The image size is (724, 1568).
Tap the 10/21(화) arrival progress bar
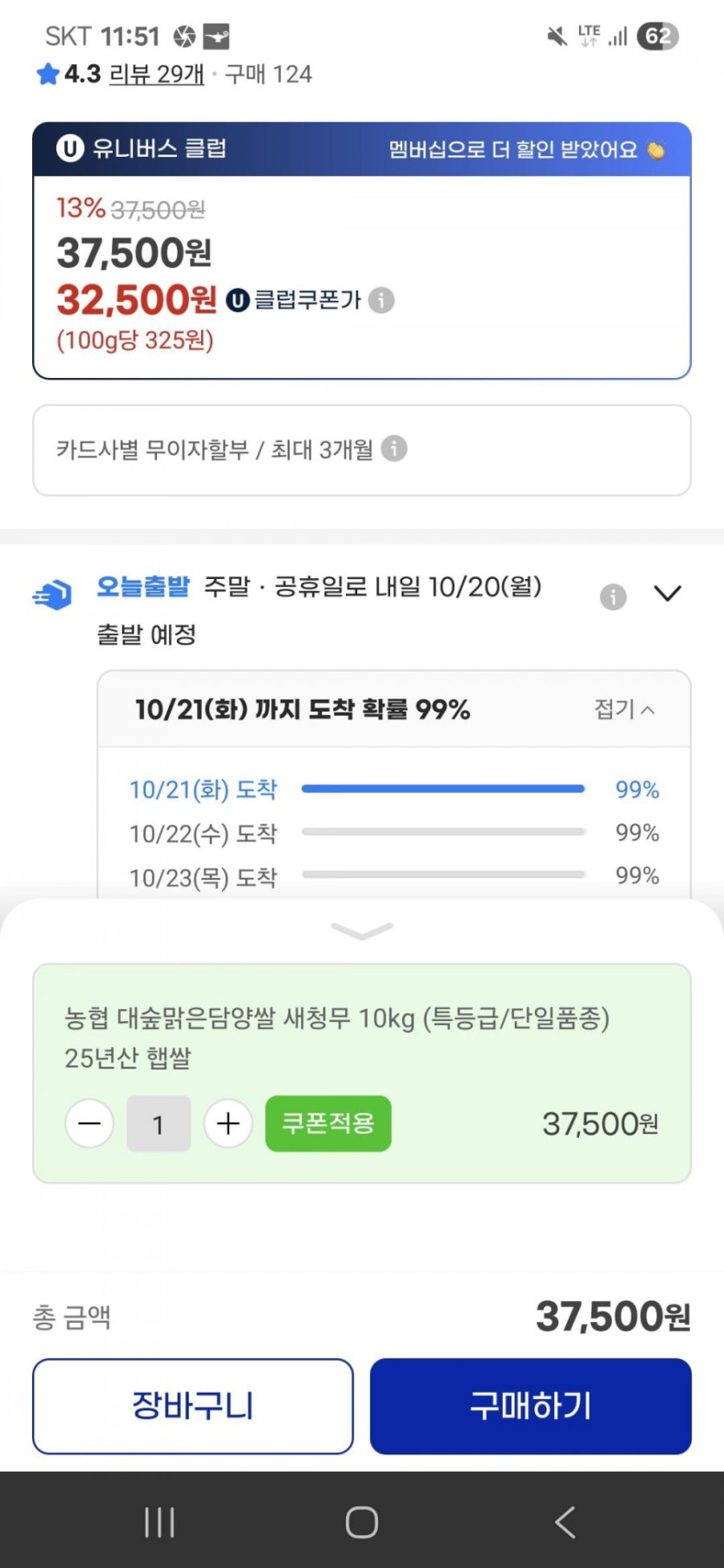[442, 789]
